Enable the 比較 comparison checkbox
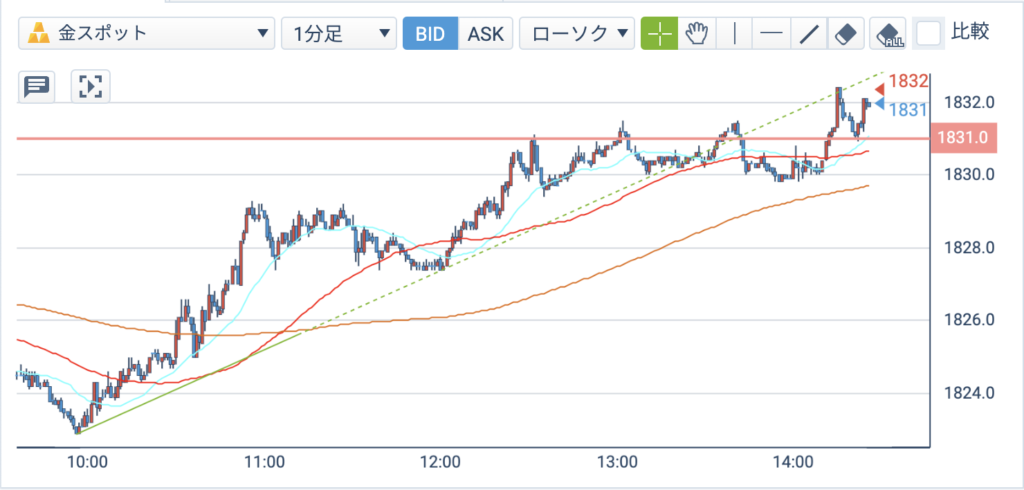The height and width of the screenshot is (490, 1024). pyautogui.click(x=928, y=33)
